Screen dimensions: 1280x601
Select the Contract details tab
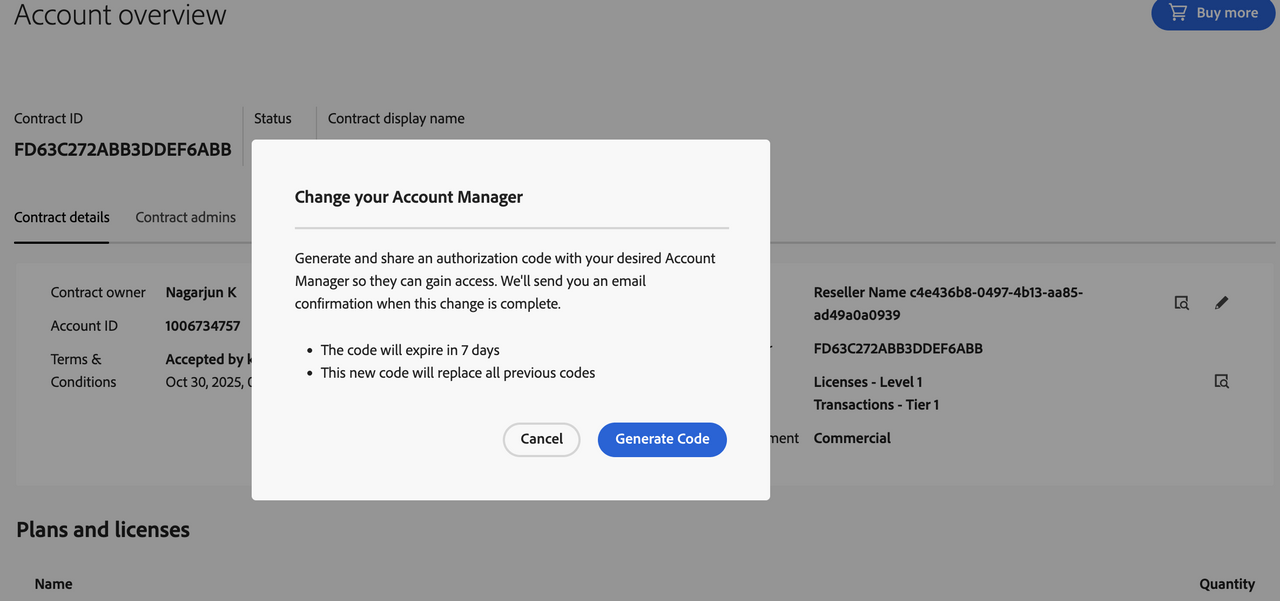(62, 217)
